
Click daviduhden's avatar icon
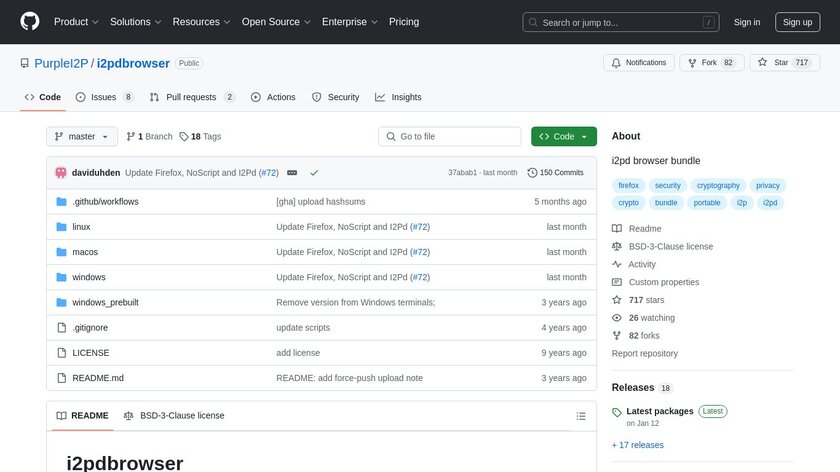61,173
